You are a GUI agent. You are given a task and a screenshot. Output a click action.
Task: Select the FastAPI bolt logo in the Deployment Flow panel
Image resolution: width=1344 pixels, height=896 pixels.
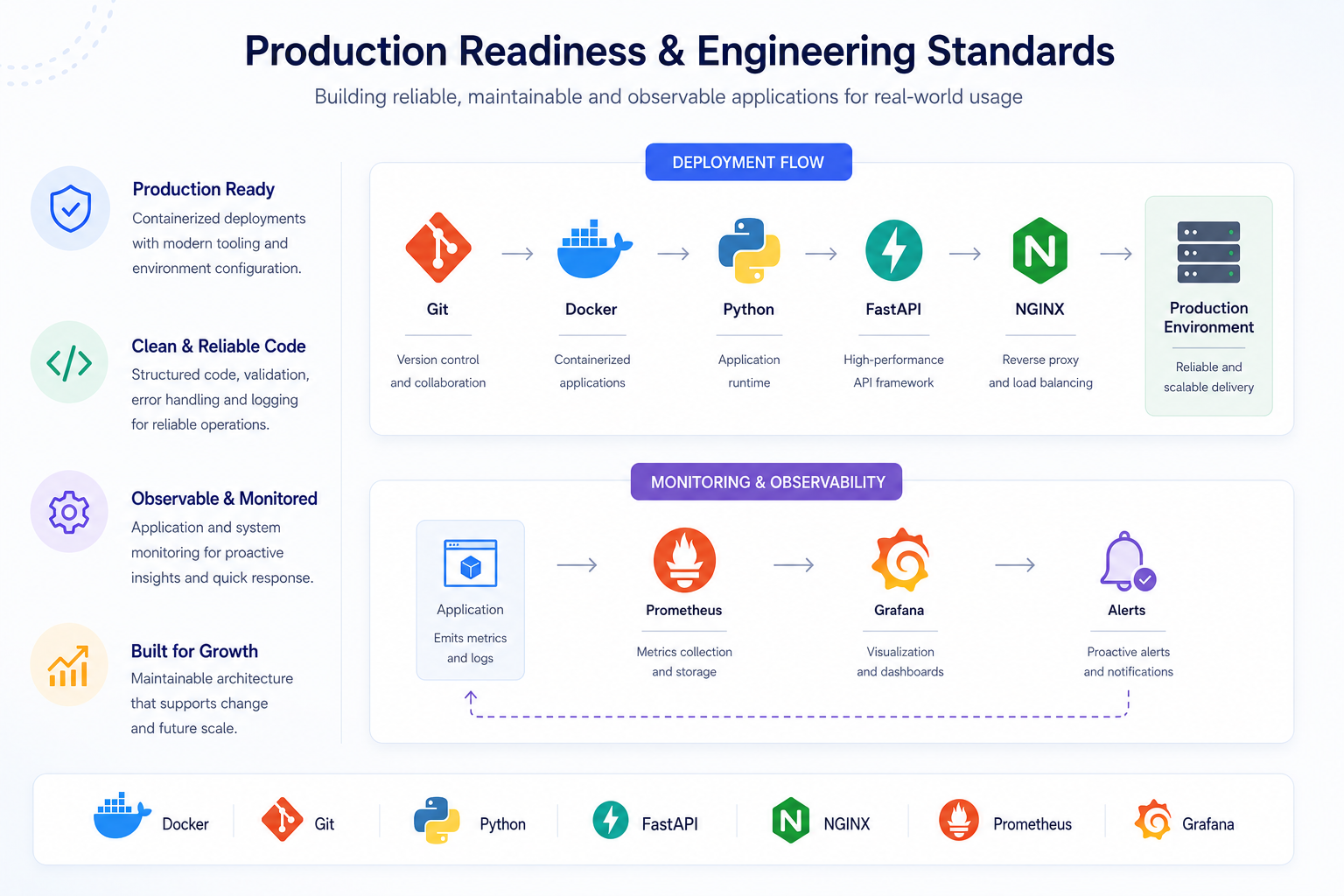(893, 250)
